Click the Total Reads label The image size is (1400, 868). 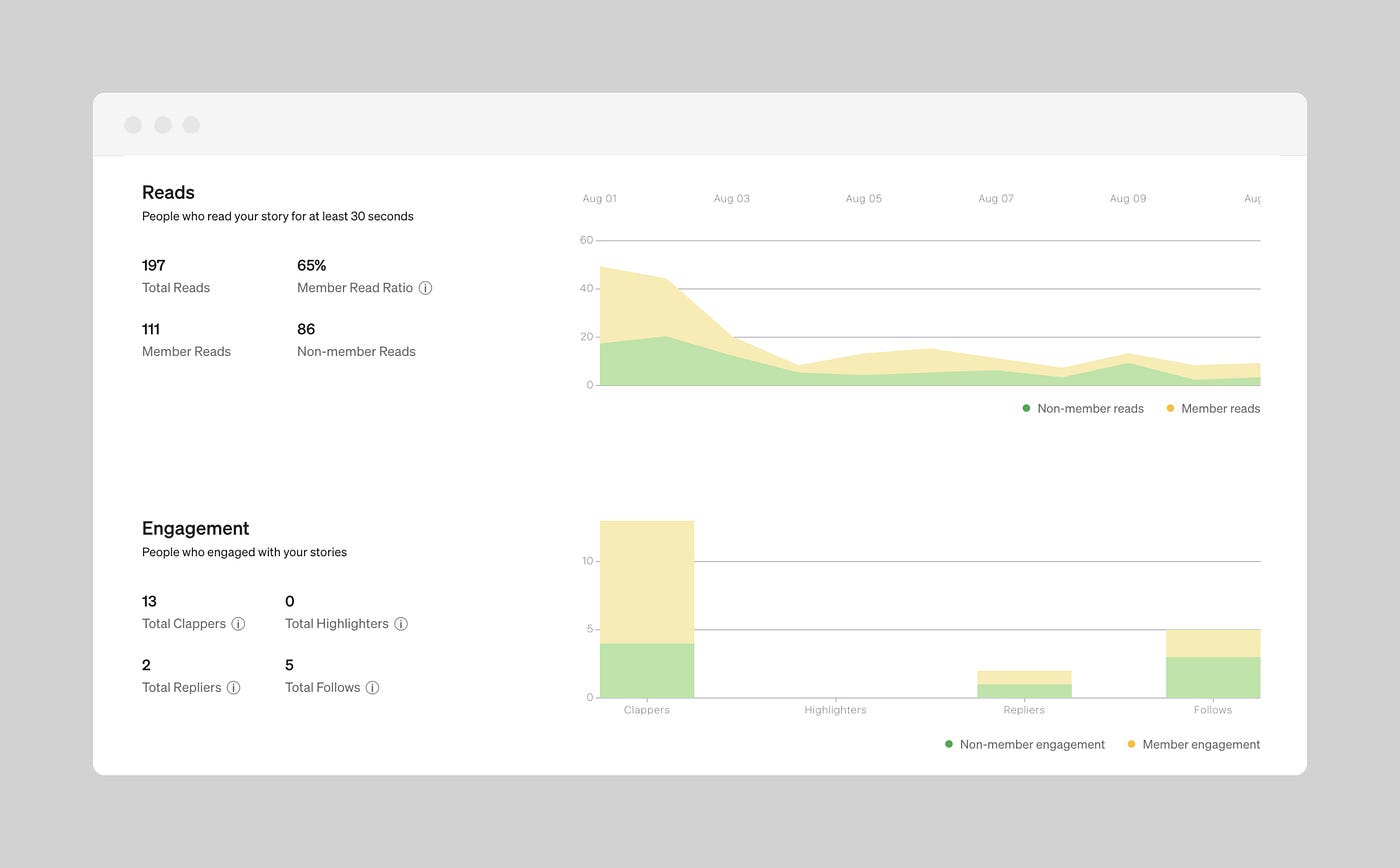pos(176,288)
